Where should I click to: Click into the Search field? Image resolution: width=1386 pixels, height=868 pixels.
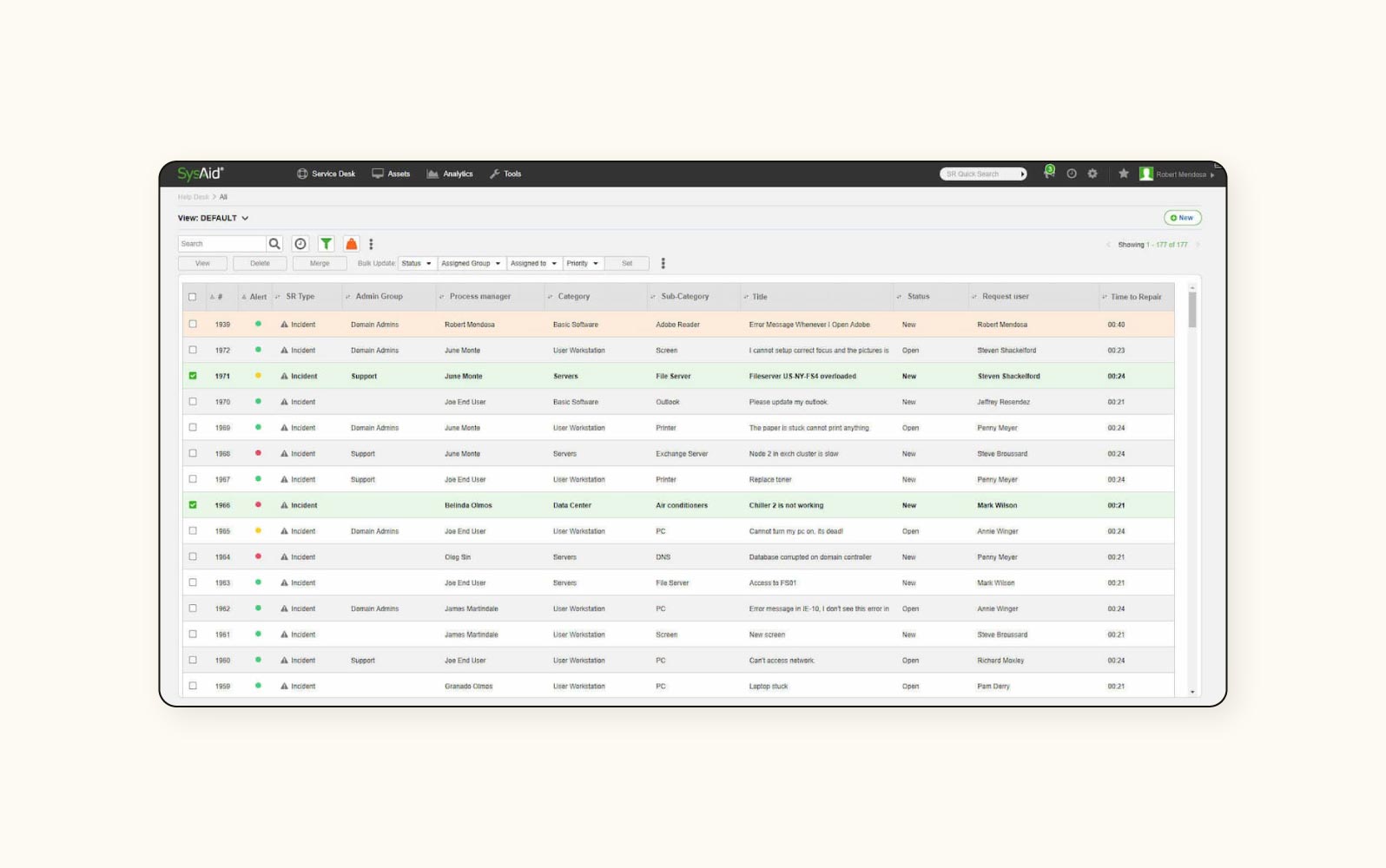pyautogui.click(x=222, y=244)
